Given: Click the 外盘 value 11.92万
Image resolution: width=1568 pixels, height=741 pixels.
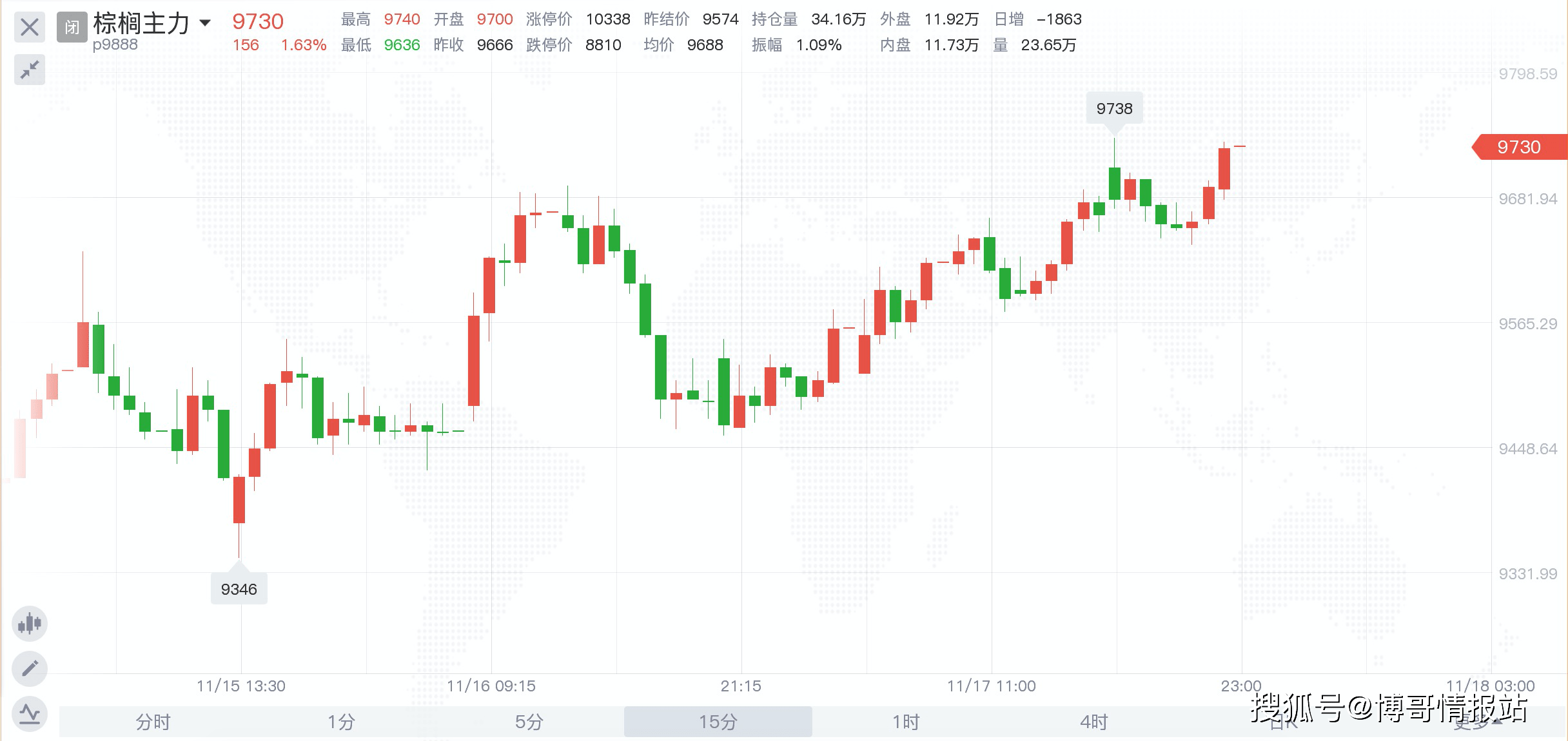Looking at the screenshot, I should (952, 19).
